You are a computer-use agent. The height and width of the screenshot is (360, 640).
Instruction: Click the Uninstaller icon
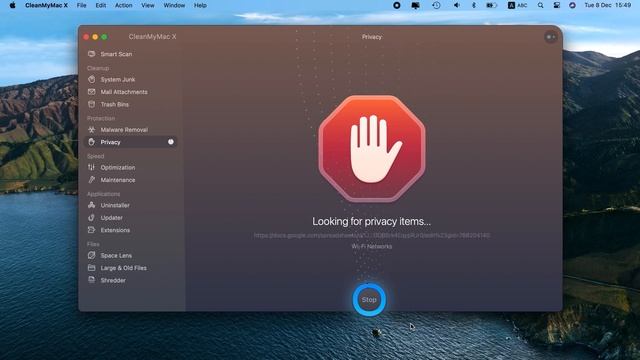tap(91, 205)
